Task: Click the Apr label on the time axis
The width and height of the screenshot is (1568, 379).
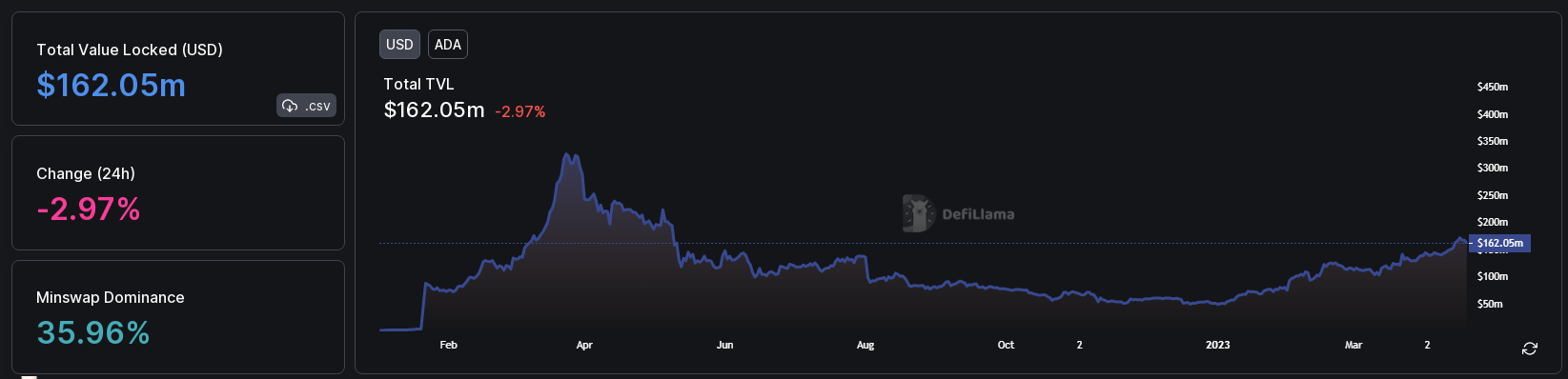Action: pyautogui.click(x=584, y=345)
